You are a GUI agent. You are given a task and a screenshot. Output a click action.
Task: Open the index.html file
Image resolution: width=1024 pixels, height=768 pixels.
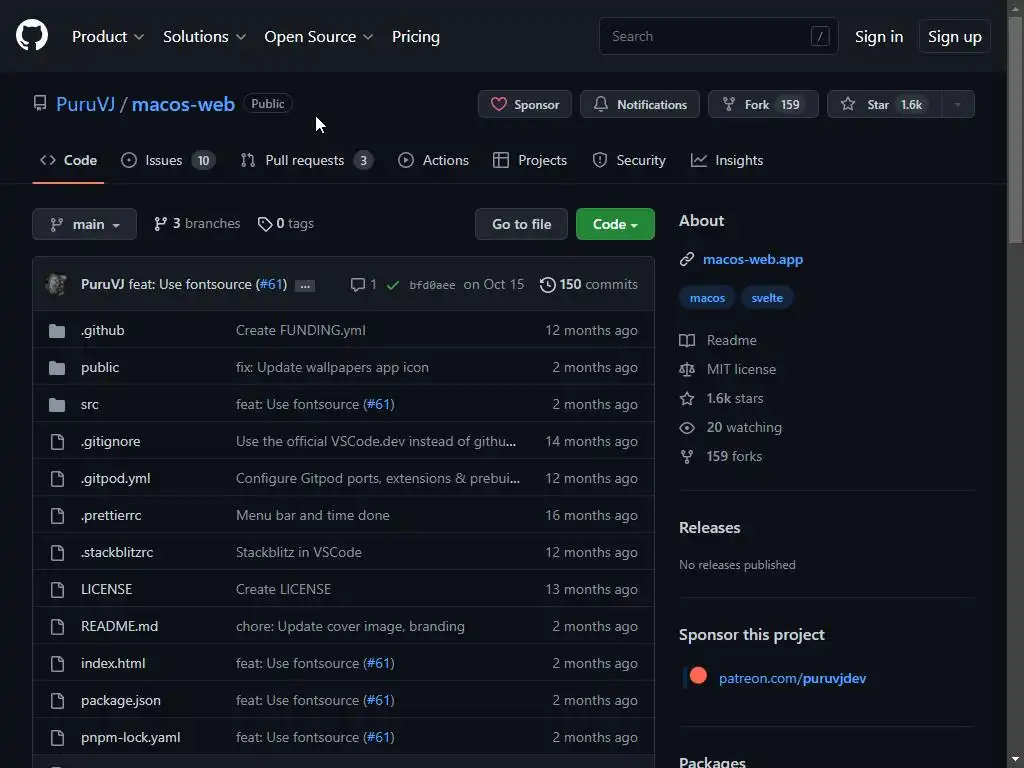113,664
